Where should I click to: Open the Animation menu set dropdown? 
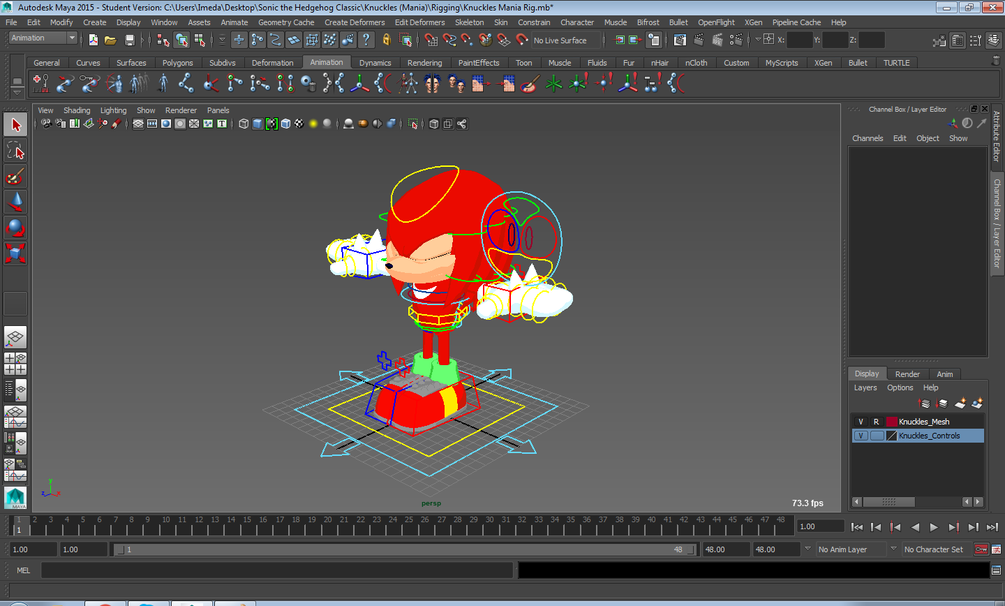point(38,38)
